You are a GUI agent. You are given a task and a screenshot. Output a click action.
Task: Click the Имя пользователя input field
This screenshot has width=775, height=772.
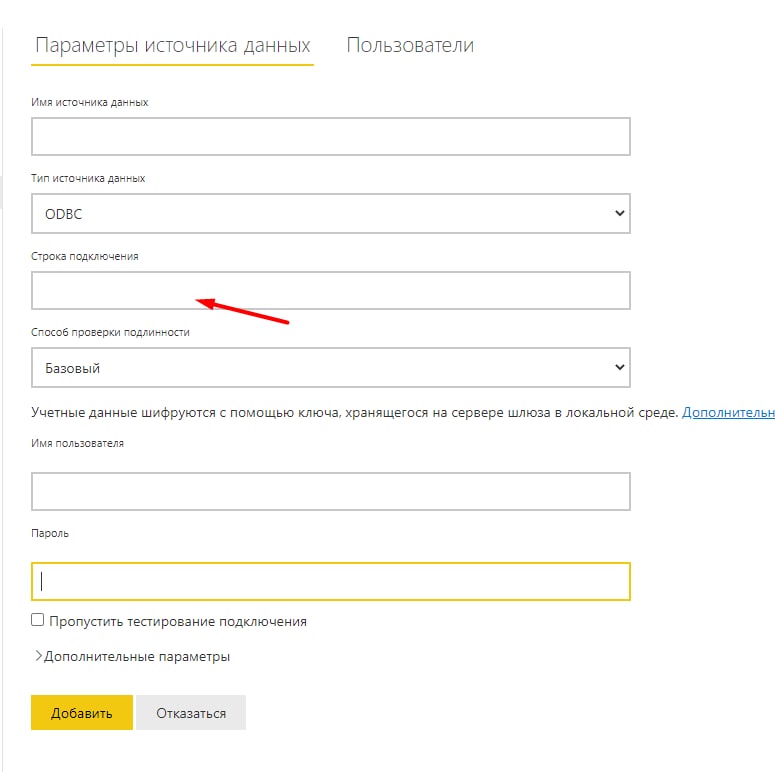[x=331, y=491]
